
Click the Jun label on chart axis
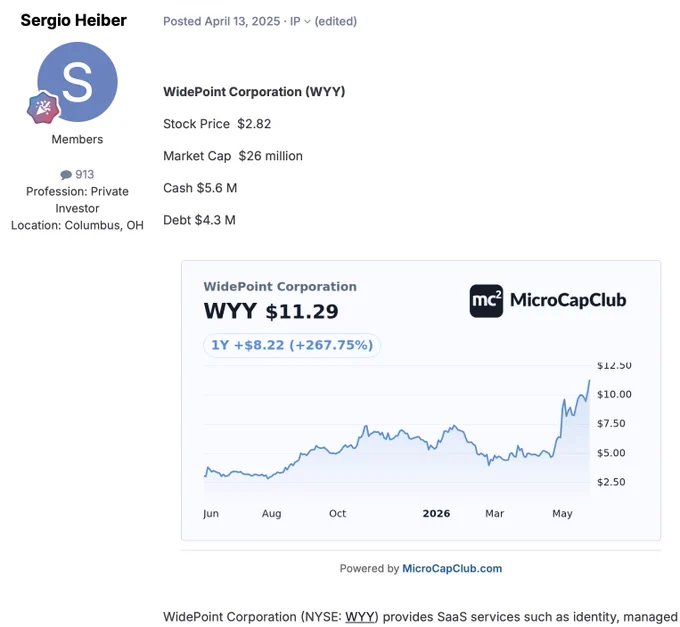211,514
